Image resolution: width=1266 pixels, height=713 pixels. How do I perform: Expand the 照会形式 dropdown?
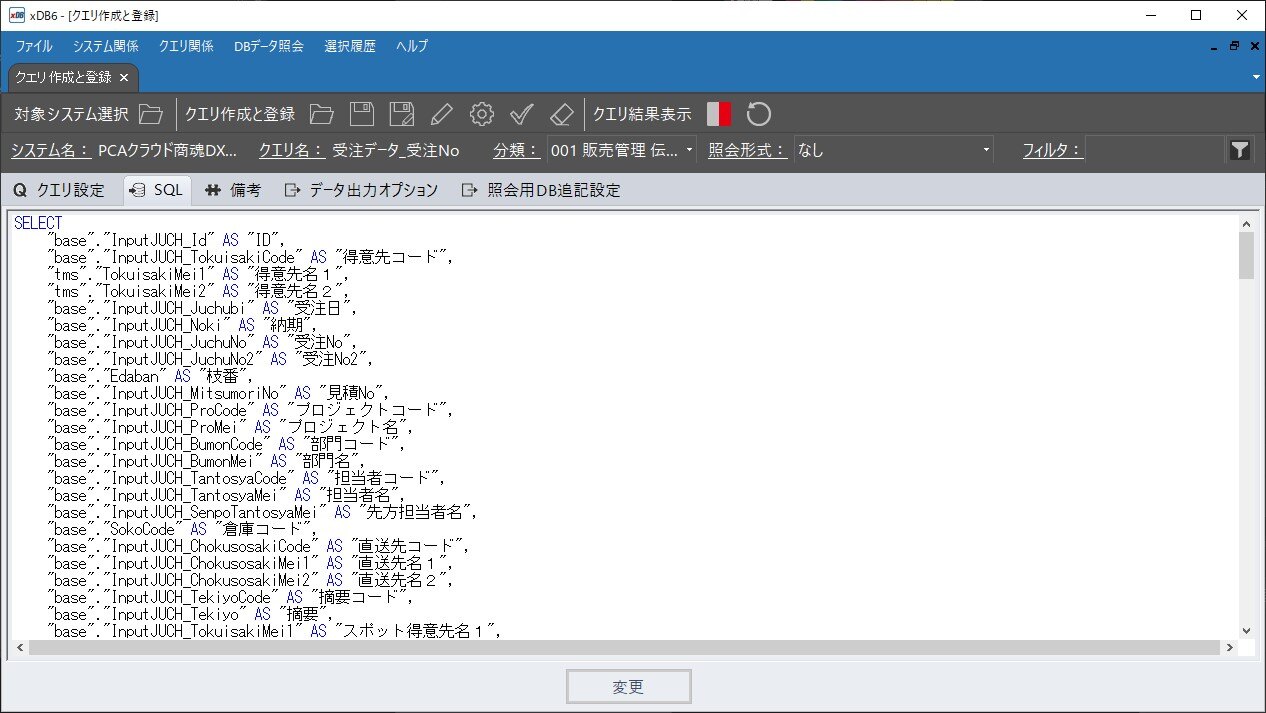(986, 150)
